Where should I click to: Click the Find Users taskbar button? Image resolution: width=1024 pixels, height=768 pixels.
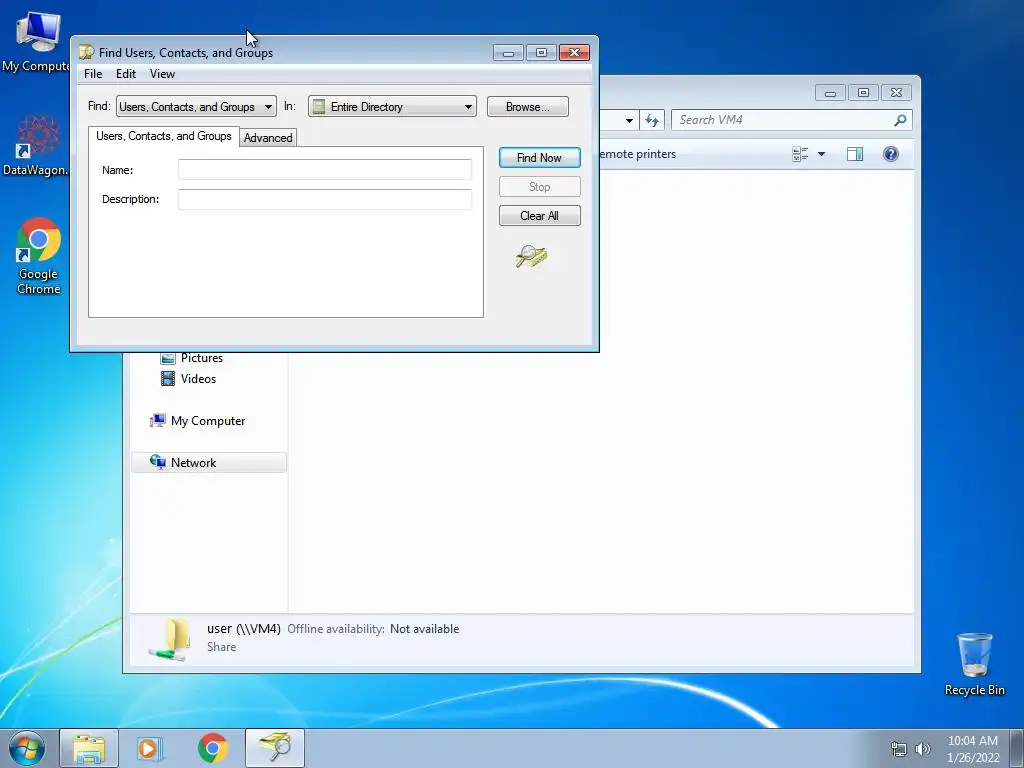coord(275,748)
